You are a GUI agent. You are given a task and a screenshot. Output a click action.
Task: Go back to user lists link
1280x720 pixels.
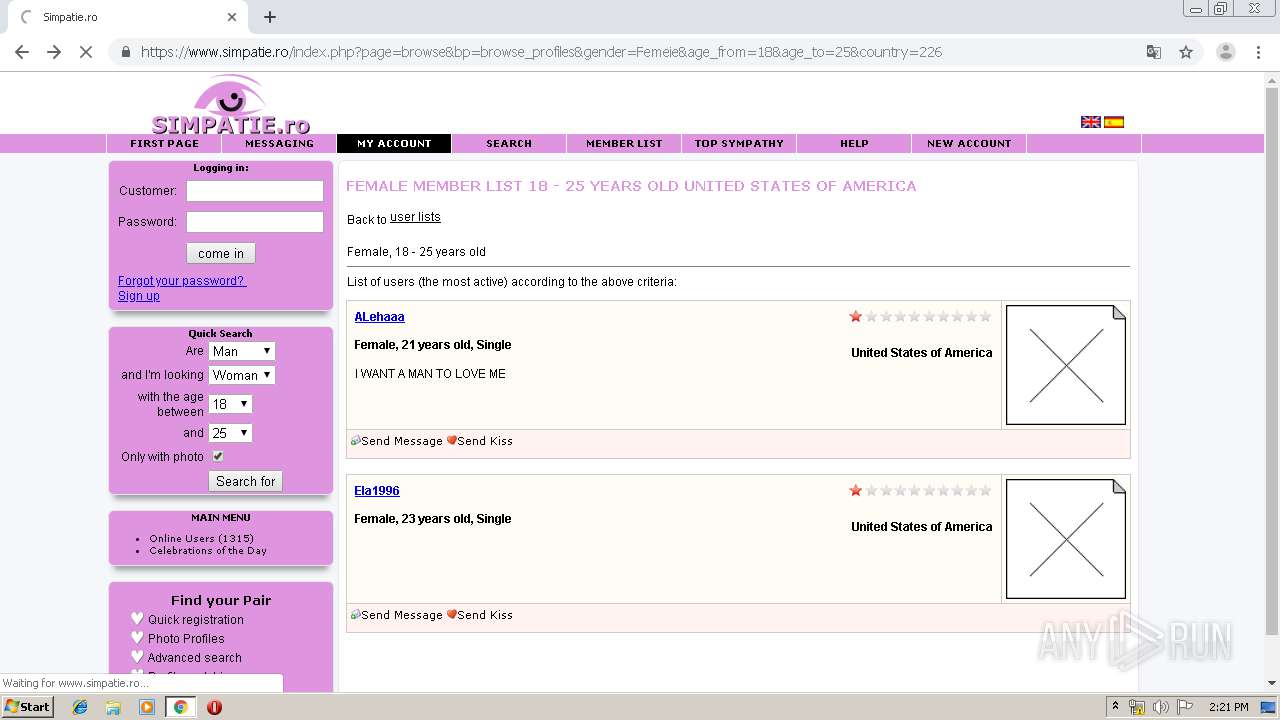[415, 217]
